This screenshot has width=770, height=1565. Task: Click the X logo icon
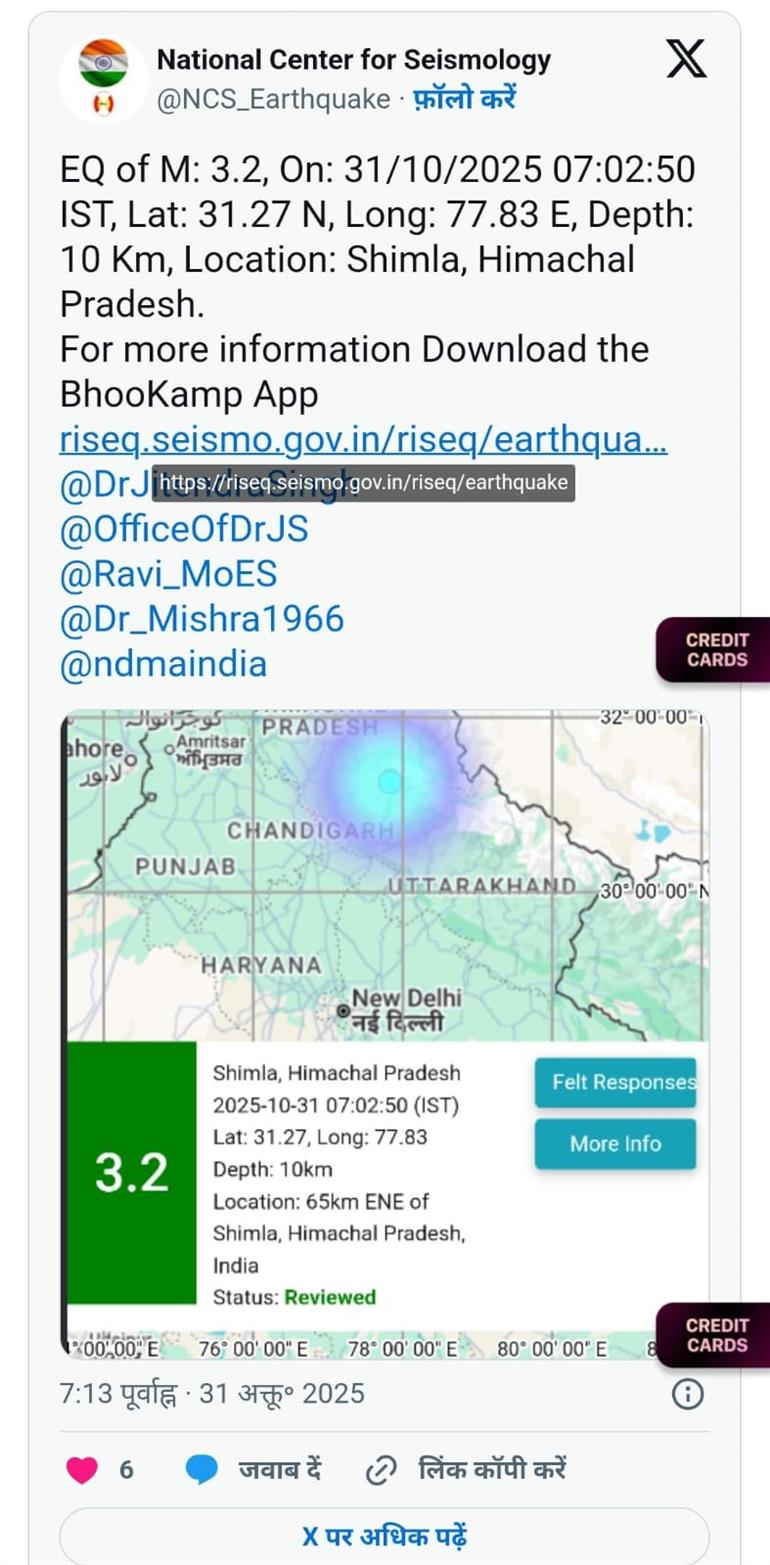(x=686, y=61)
